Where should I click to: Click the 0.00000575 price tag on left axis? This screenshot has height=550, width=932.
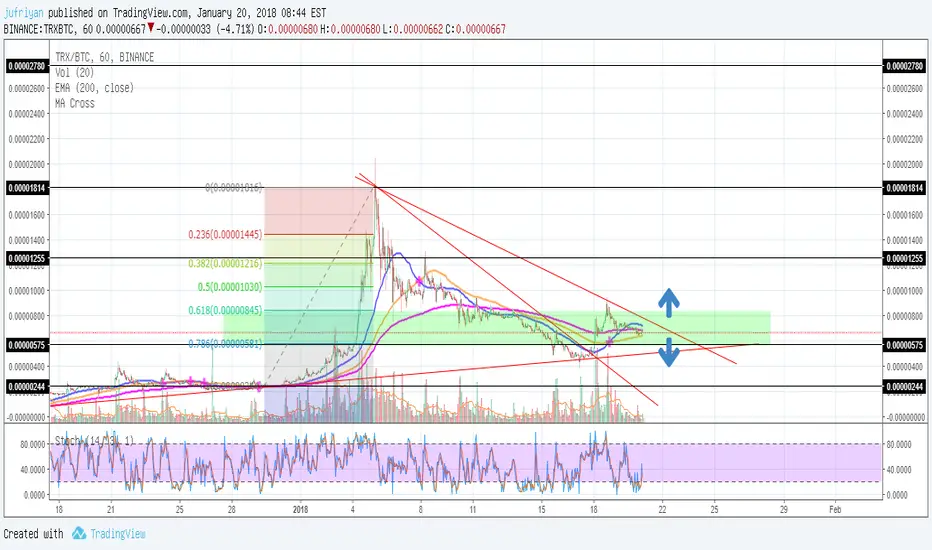[x=26, y=345]
